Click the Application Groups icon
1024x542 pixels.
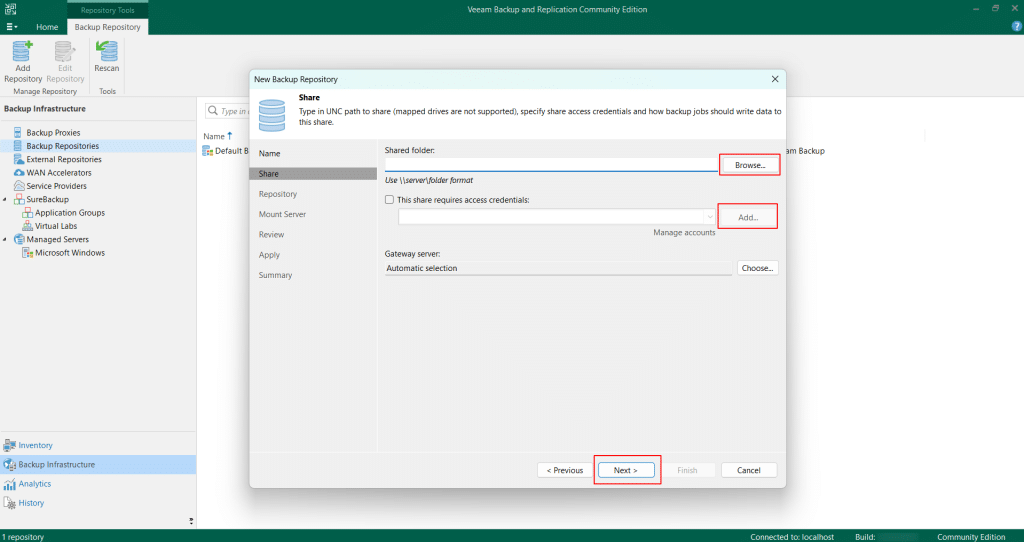(27, 213)
